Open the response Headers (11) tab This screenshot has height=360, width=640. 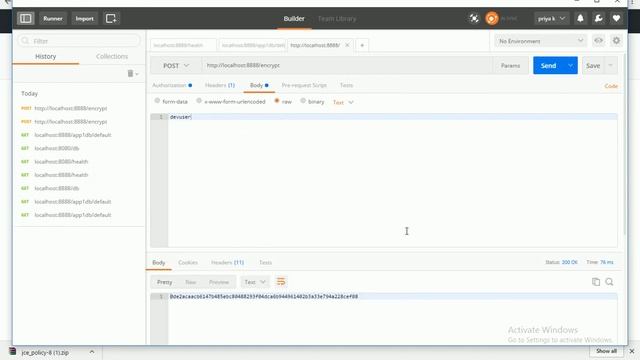pyautogui.click(x=227, y=262)
